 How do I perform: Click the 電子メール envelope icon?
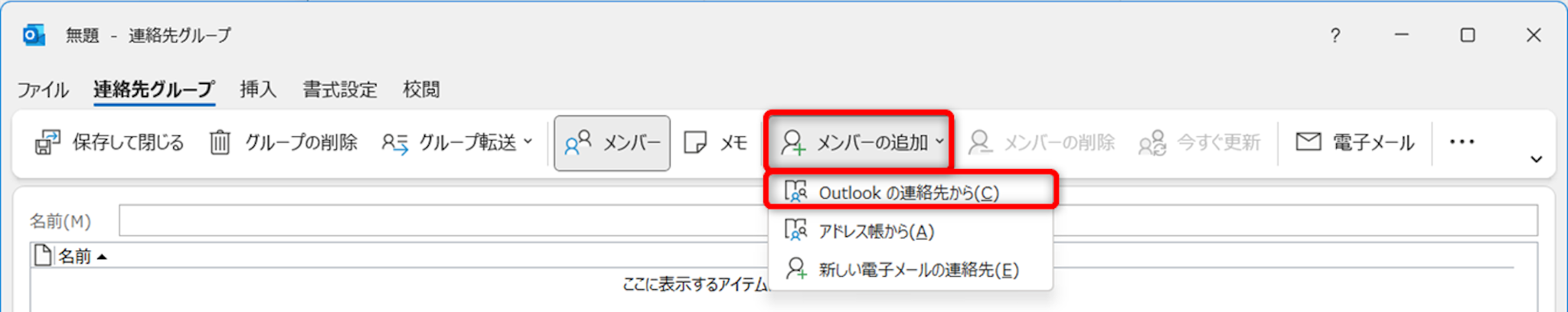(1308, 142)
